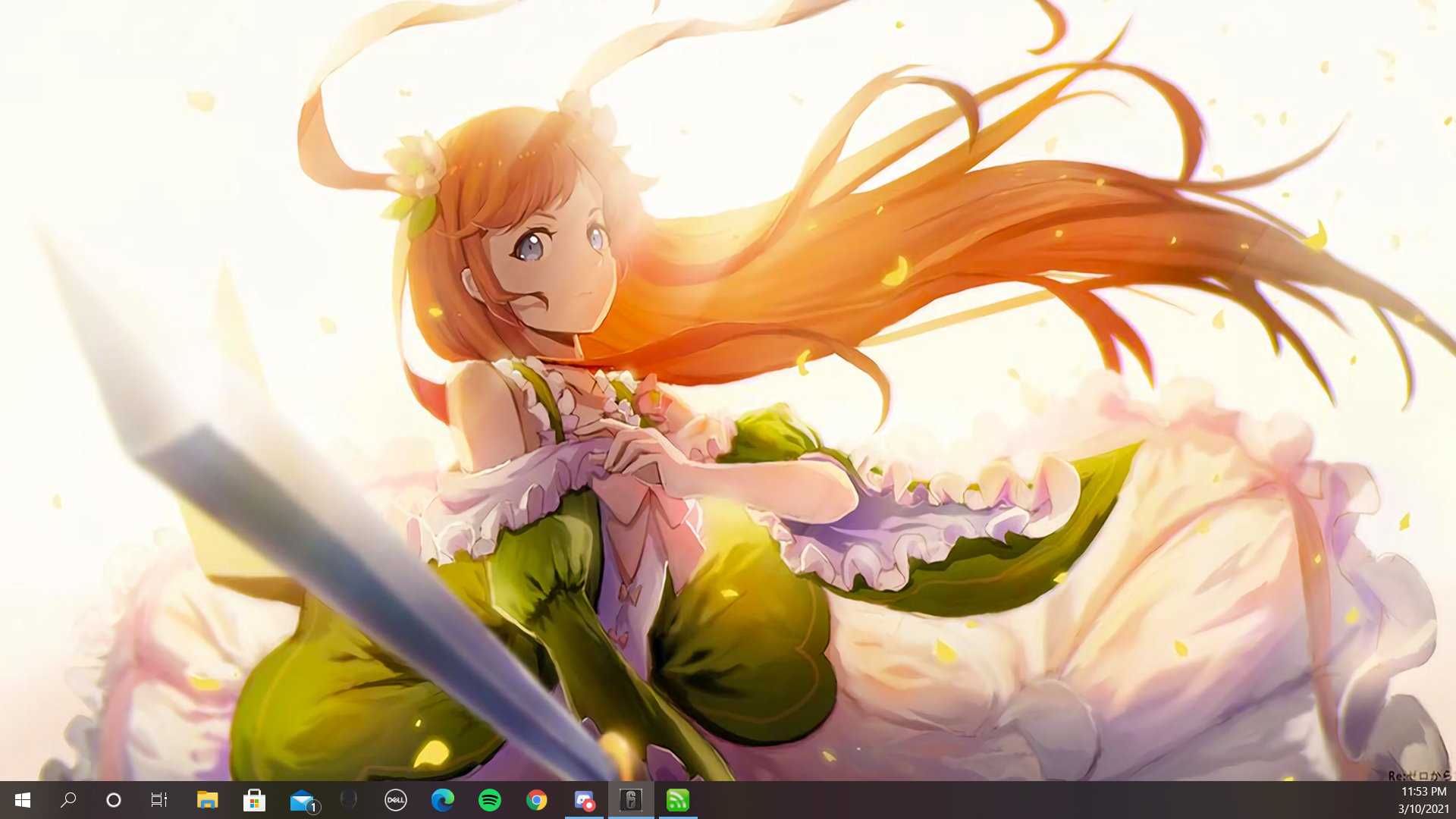
Task: Open the green RSS feed app
Action: click(x=678, y=800)
